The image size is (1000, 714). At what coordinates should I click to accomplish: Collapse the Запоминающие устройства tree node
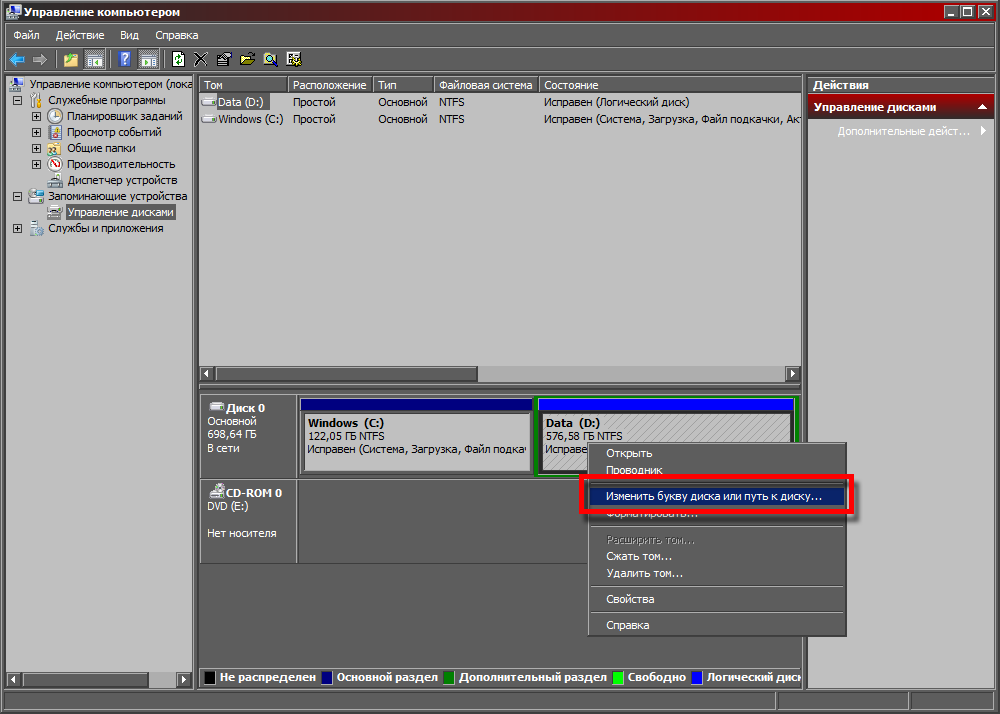pyautogui.click(x=18, y=196)
